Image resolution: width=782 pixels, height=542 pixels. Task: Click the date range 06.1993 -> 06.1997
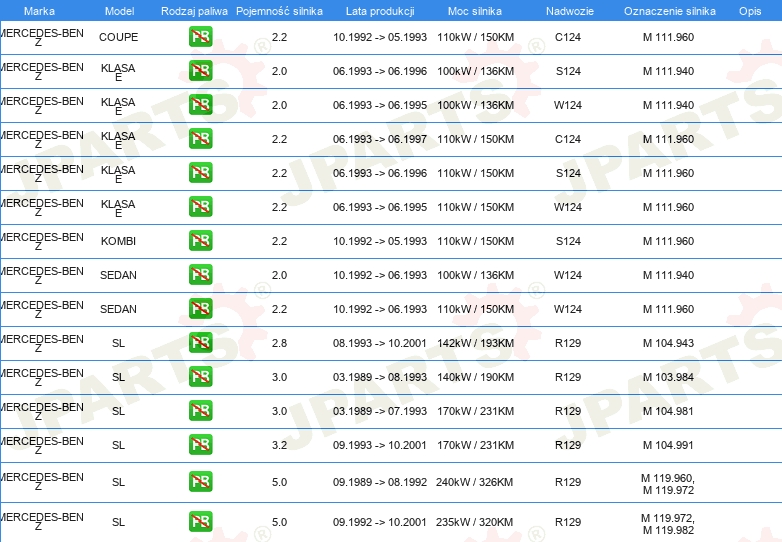pyautogui.click(x=380, y=139)
